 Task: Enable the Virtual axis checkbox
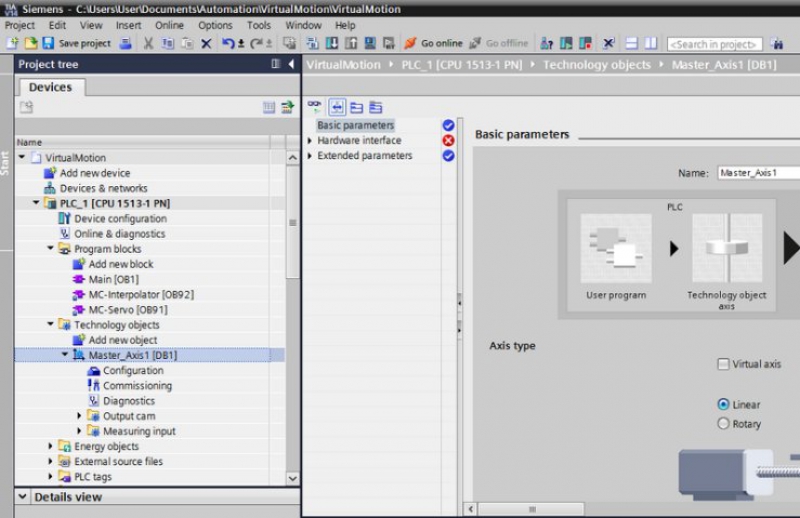(723, 364)
